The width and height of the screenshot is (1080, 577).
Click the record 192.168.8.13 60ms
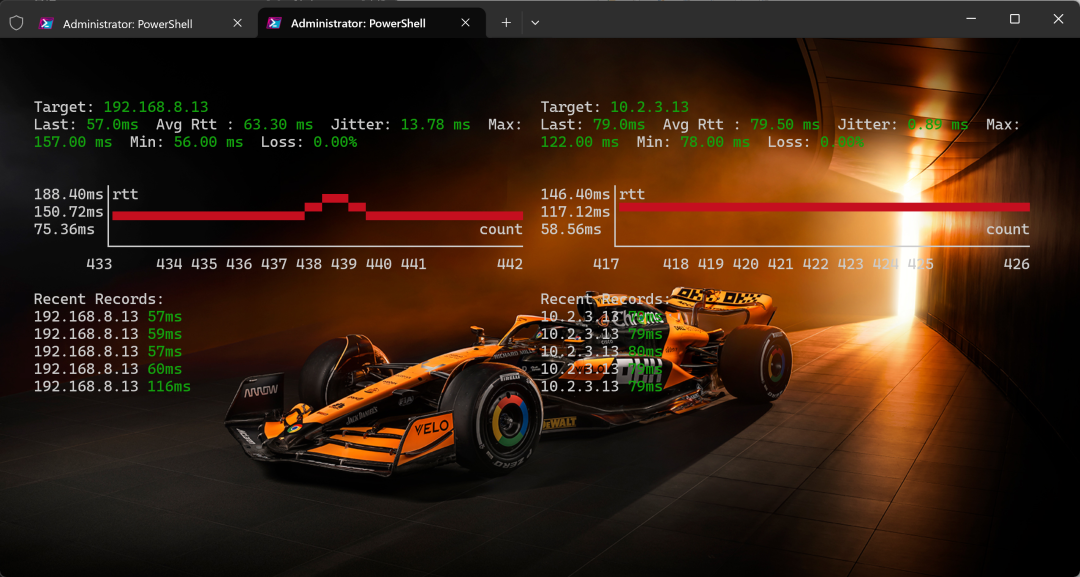[x=108, y=369]
